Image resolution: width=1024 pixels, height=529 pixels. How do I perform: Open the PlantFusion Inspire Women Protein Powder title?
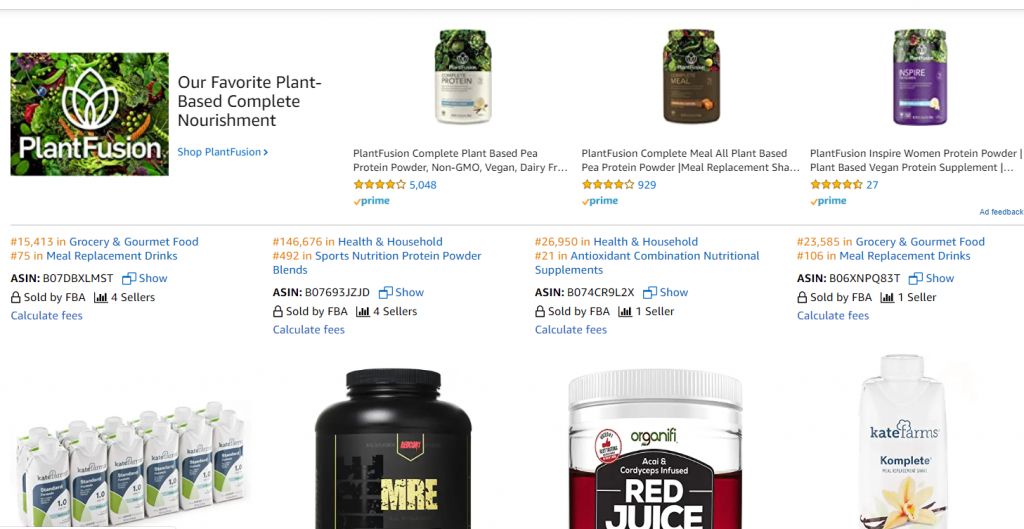[916, 161]
